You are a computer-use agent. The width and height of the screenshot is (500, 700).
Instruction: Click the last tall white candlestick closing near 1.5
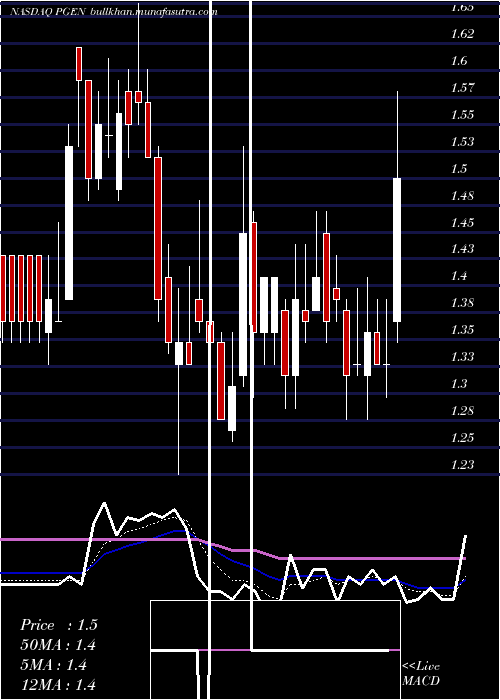[x=397, y=250]
